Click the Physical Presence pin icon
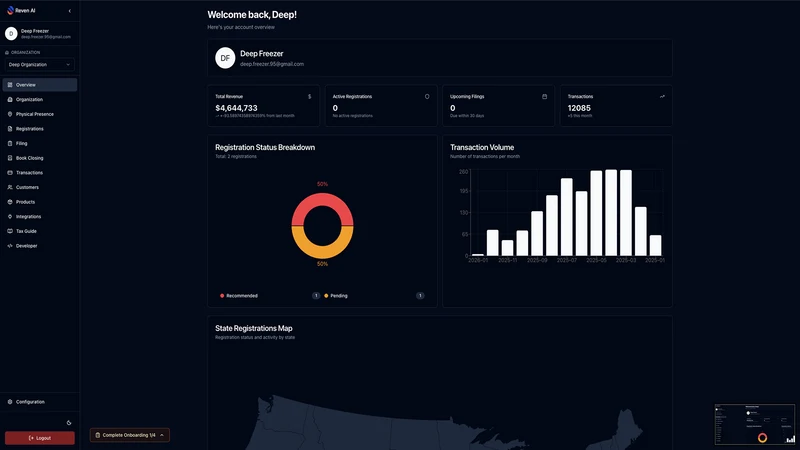 click(x=10, y=114)
